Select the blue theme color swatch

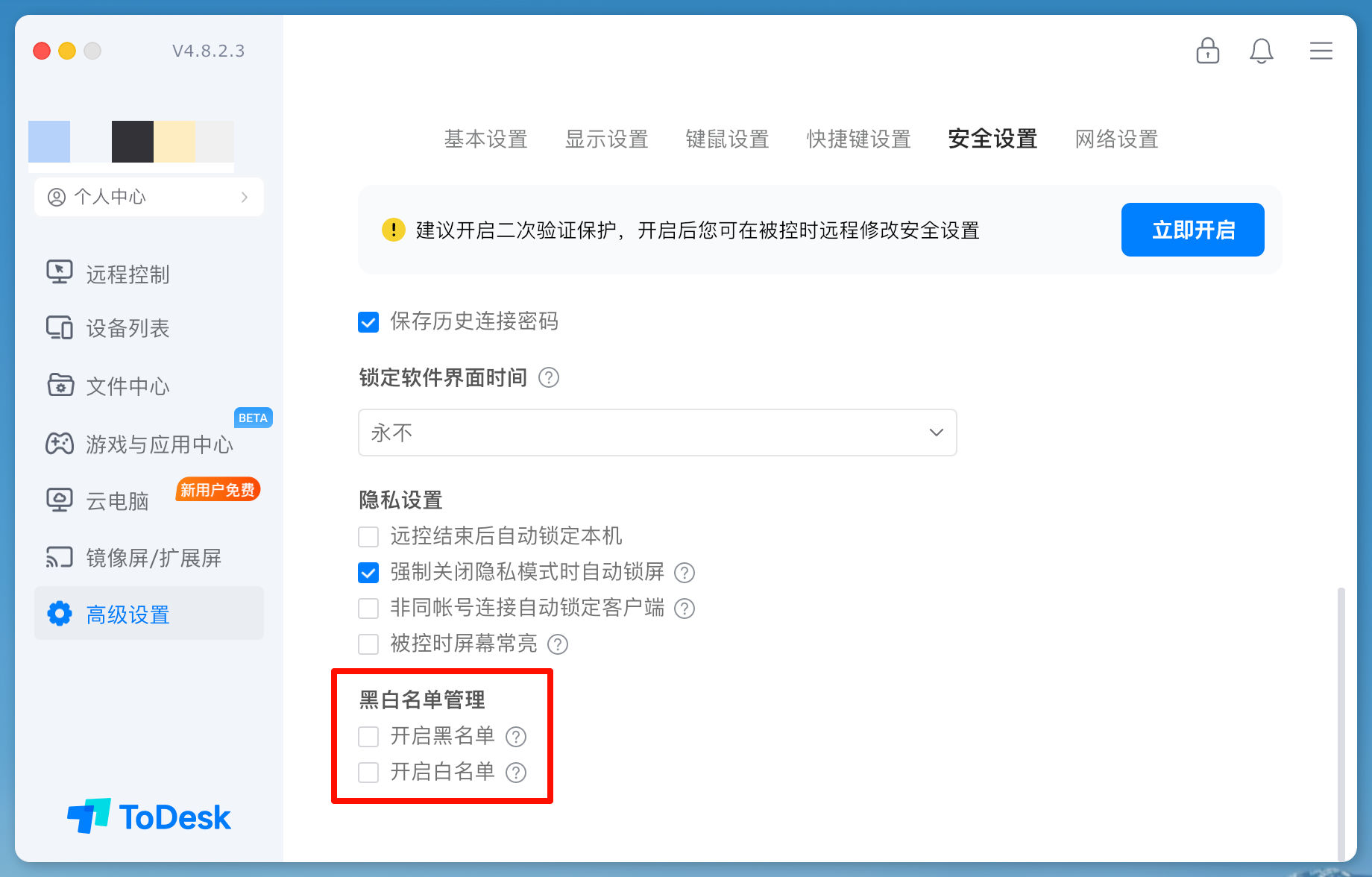[x=48, y=142]
